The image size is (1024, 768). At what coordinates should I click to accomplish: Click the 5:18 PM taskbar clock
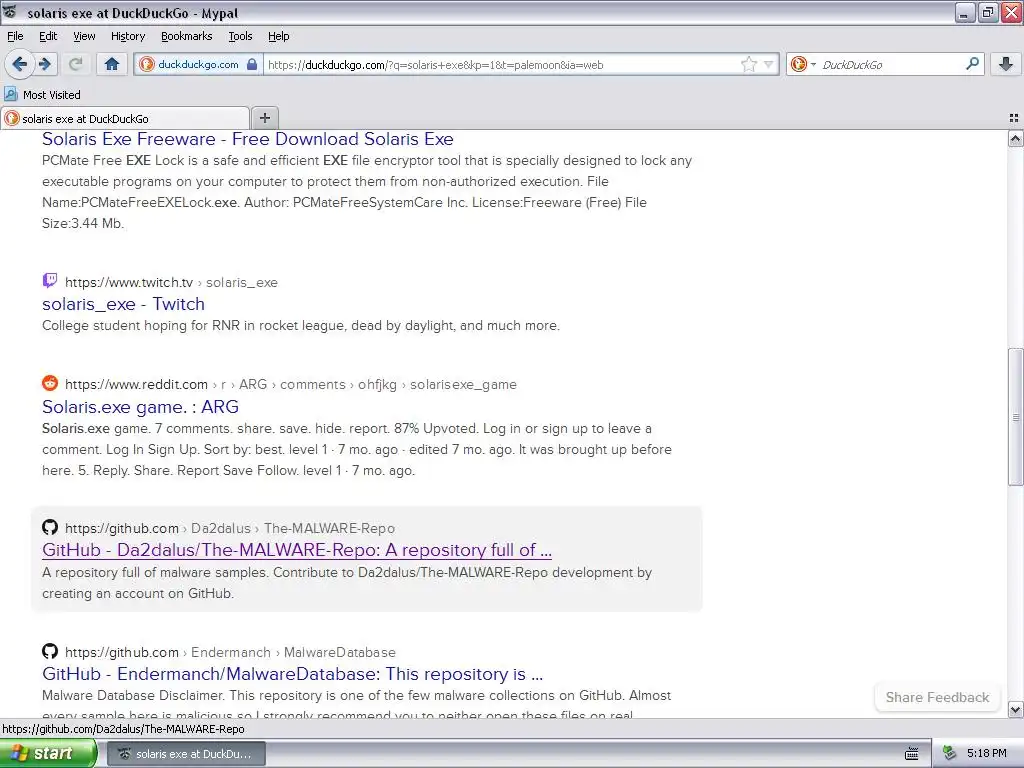coord(987,753)
